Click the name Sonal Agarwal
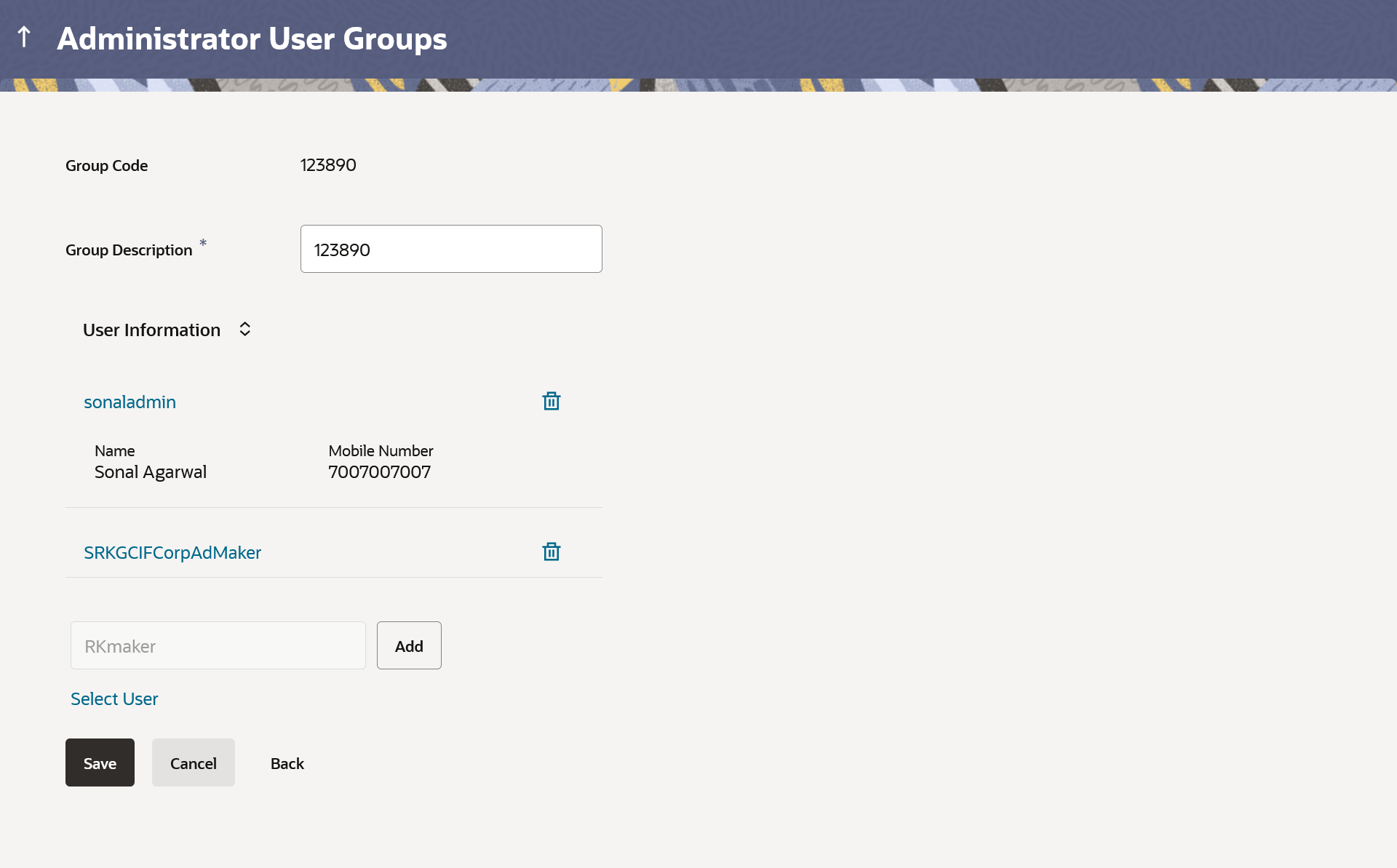 (151, 472)
